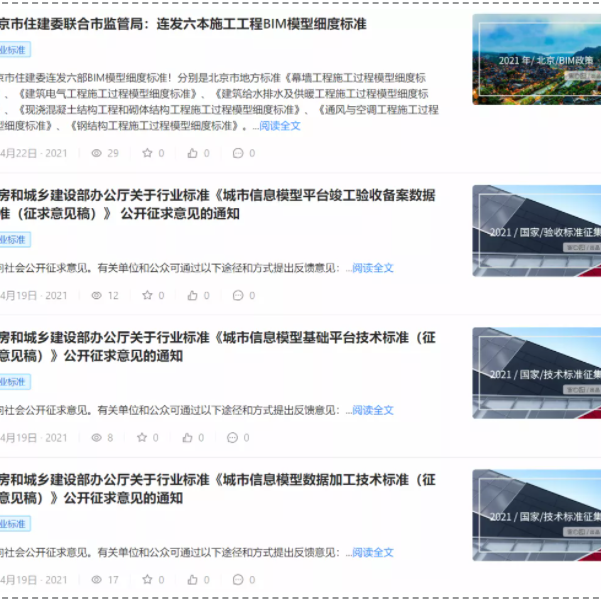Click 阅读全文 for the Beijing BIM article
Screen dimensions: 601x601
pos(279,126)
